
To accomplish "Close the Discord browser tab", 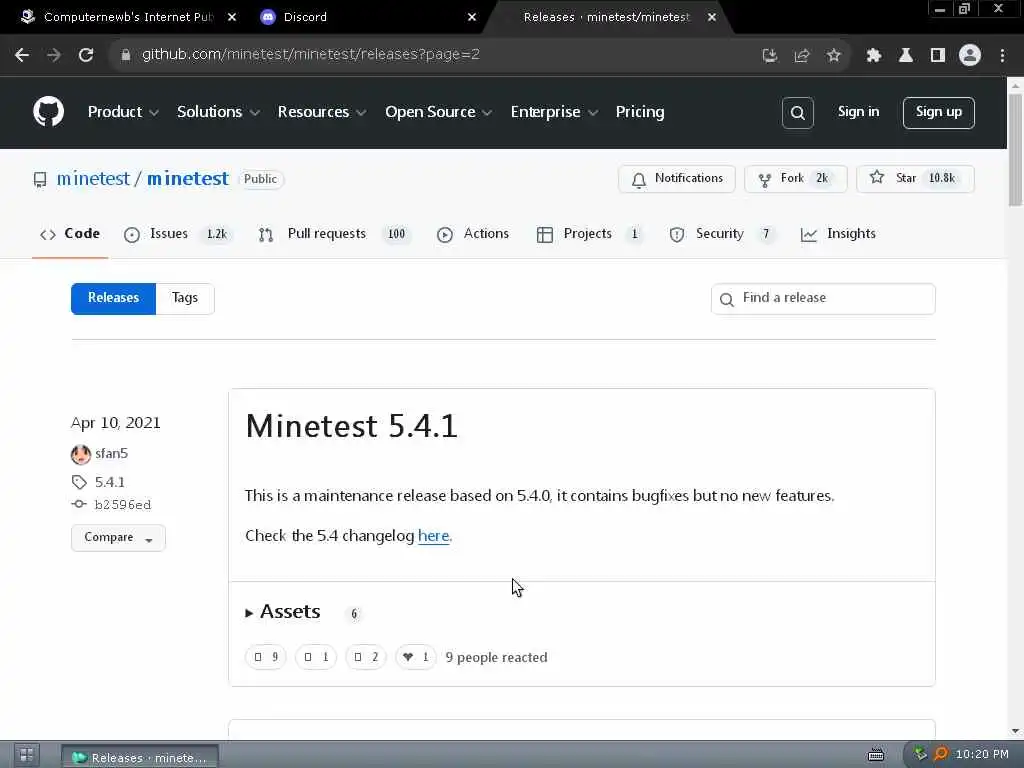I will (x=472, y=17).
